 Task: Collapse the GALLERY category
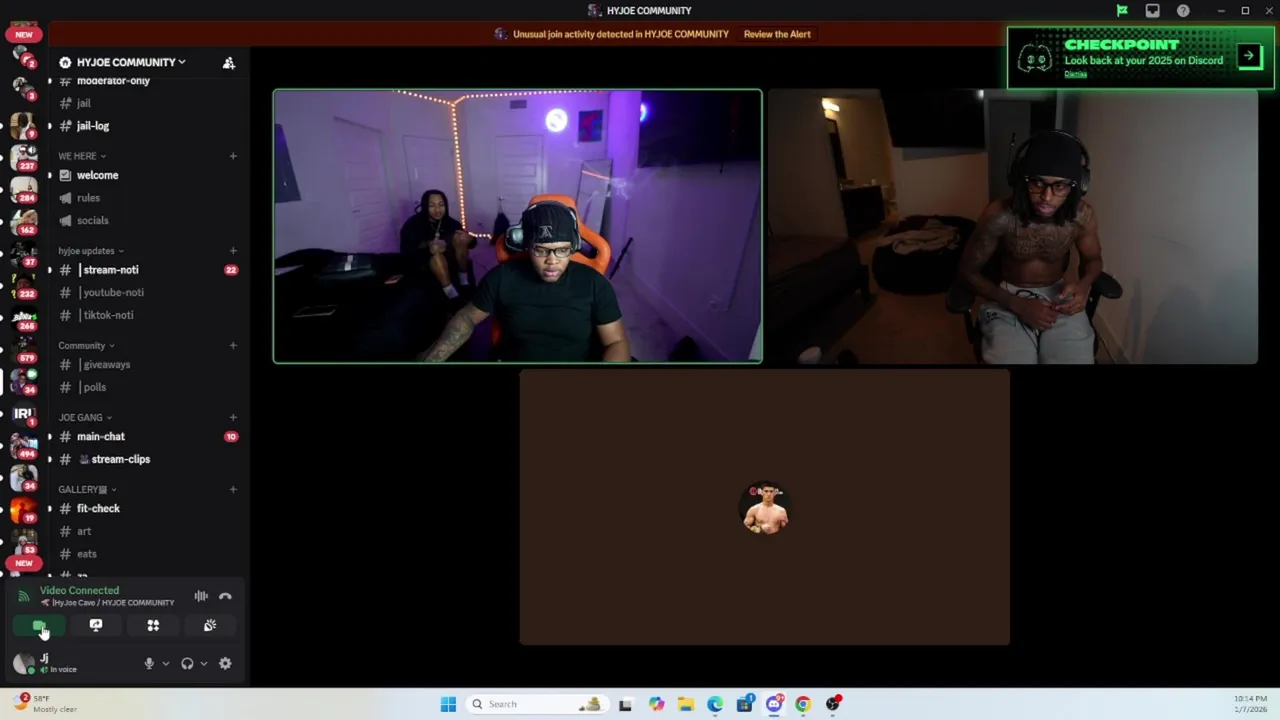(x=87, y=490)
